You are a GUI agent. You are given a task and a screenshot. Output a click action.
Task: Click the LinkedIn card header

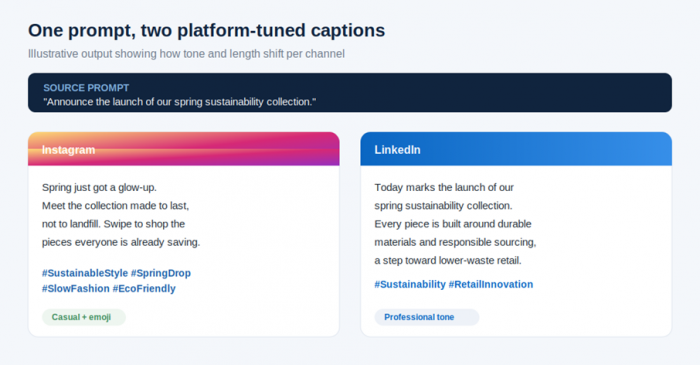tap(516, 149)
